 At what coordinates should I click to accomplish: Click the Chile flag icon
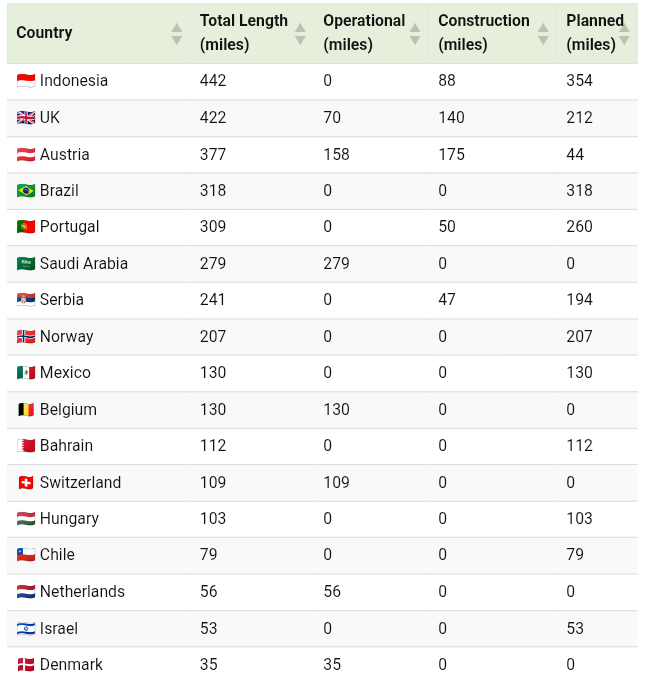[x=26, y=555]
